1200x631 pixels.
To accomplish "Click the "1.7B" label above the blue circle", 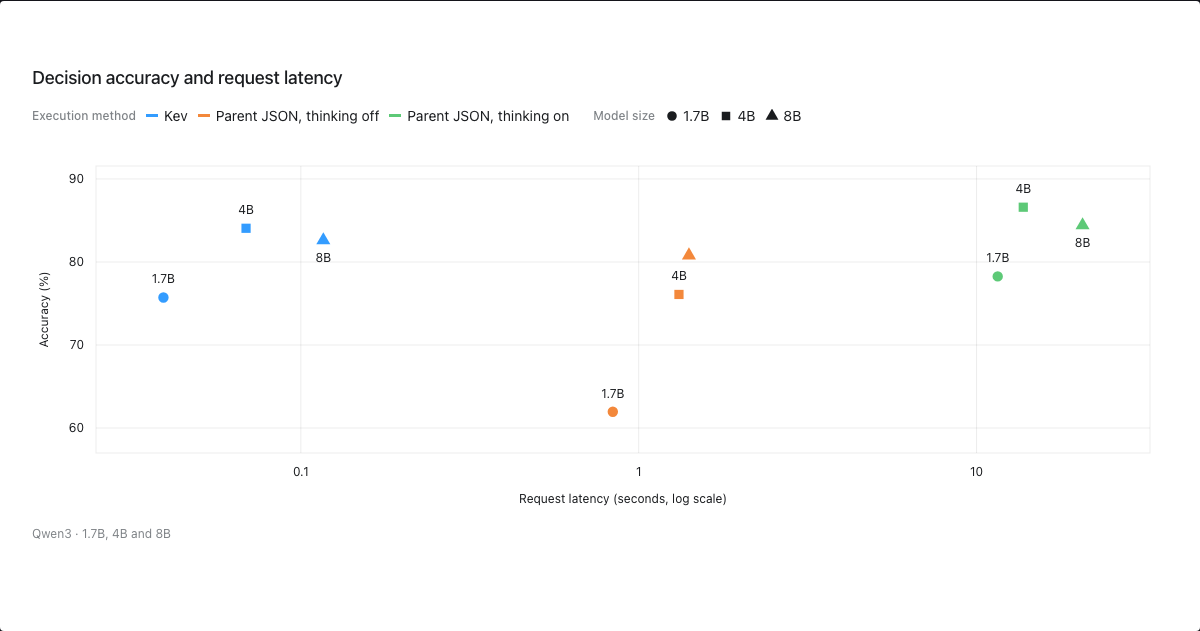I will [x=164, y=279].
